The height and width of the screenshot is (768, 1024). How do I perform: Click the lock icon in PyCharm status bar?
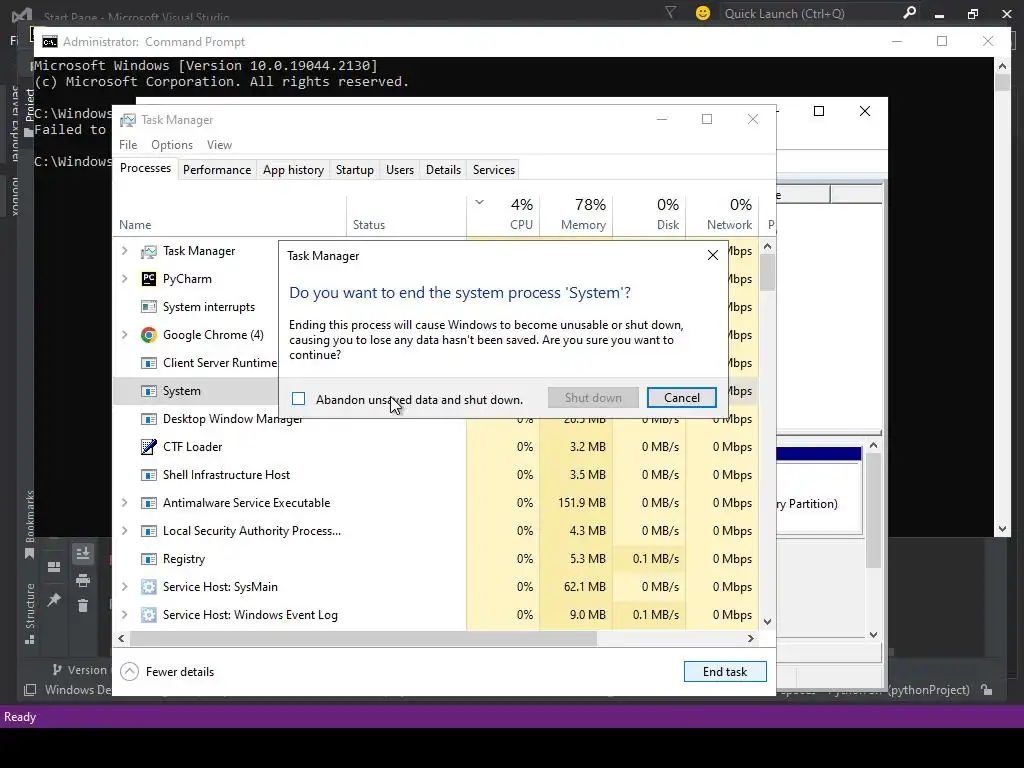pos(987,690)
